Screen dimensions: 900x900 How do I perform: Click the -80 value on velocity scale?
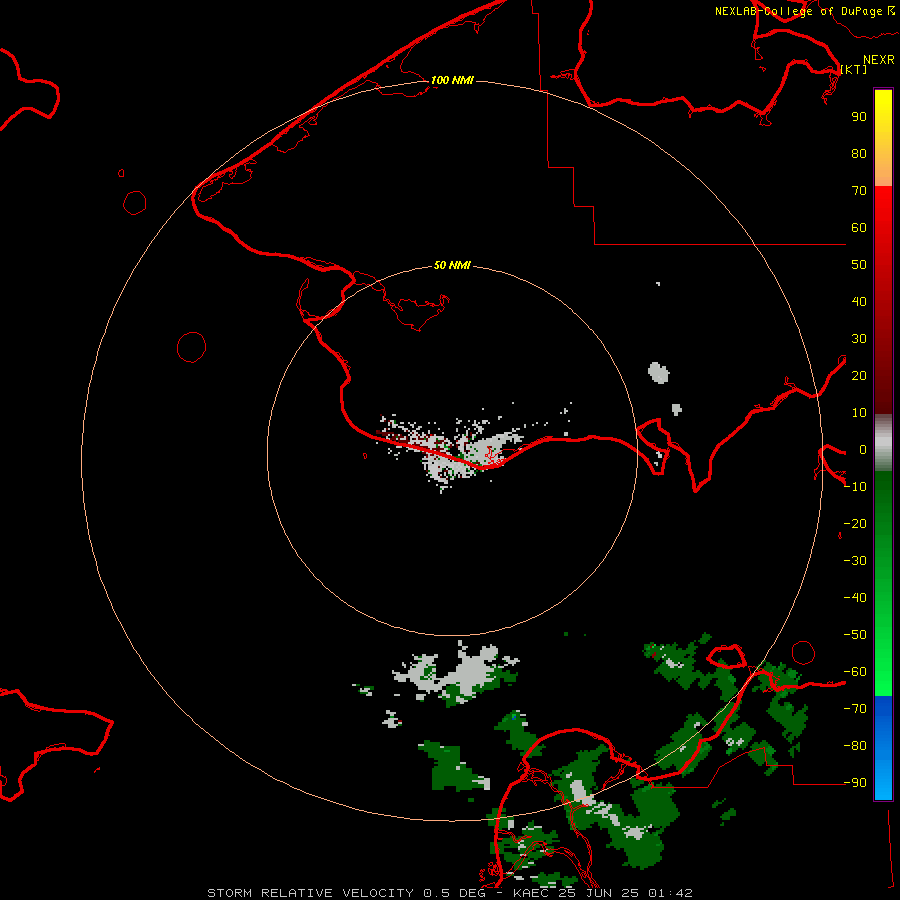(x=855, y=746)
